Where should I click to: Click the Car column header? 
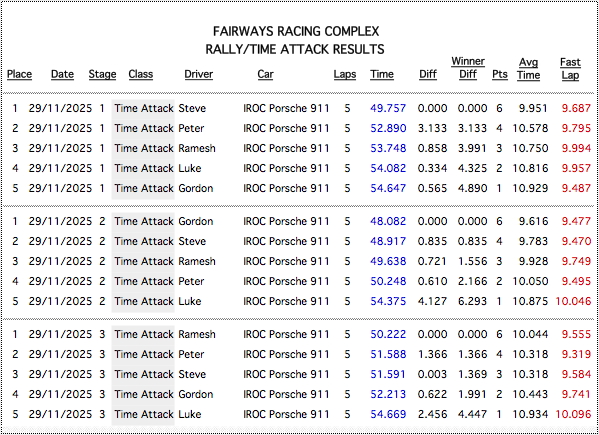[265, 74]
